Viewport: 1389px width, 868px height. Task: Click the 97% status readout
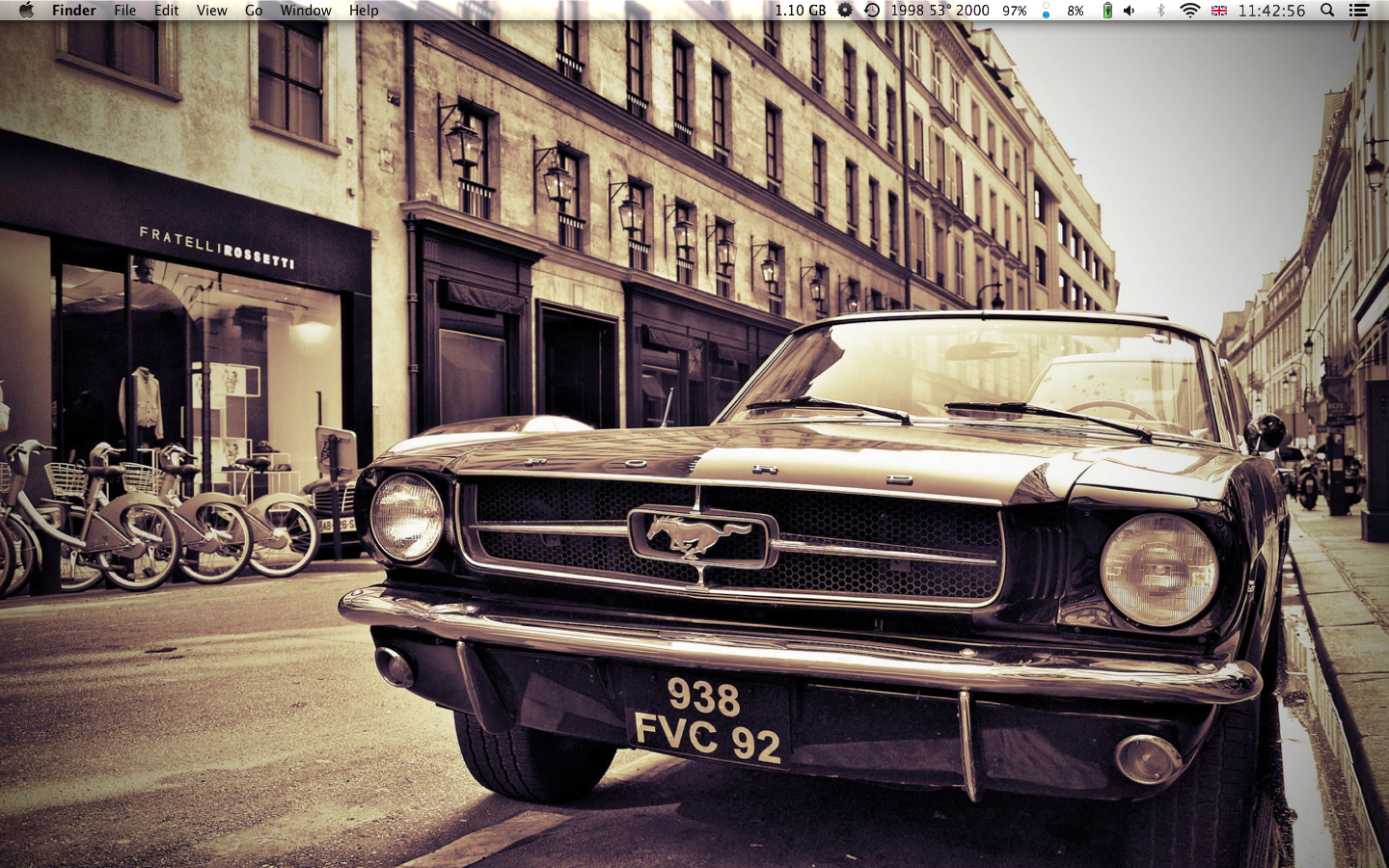tap(1014, 10)
